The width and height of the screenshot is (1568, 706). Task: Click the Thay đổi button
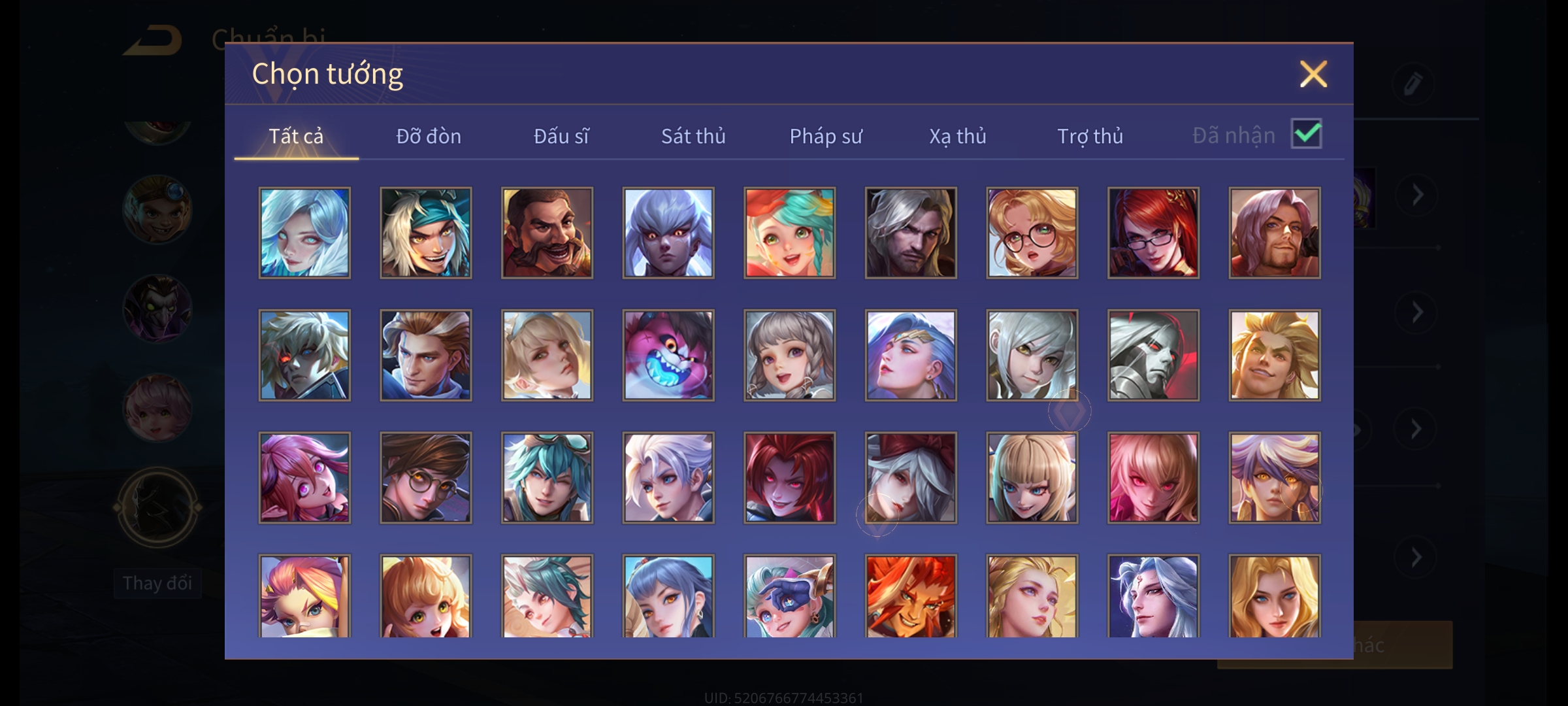coord(157,583)
